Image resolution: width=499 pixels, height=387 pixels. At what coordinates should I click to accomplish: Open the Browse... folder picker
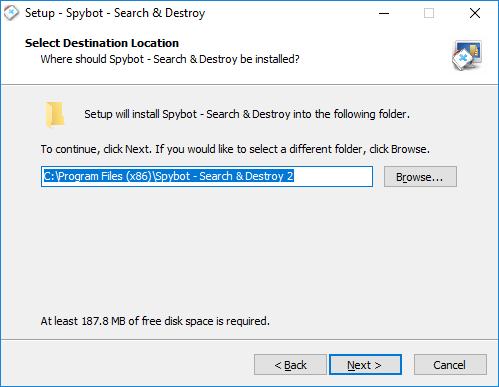click(420, 177)
